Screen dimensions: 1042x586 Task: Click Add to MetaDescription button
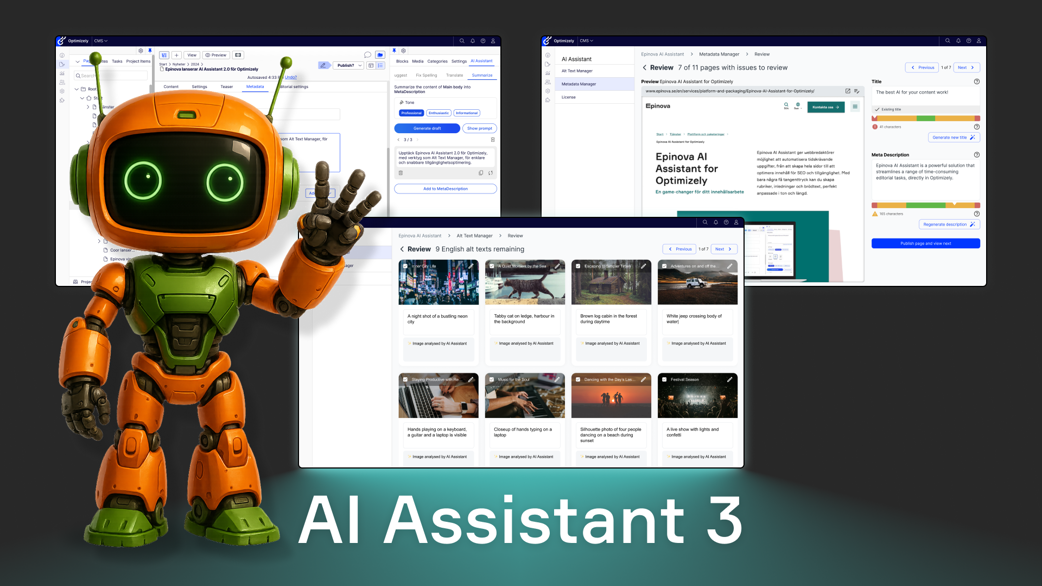(x=445, y=189)
